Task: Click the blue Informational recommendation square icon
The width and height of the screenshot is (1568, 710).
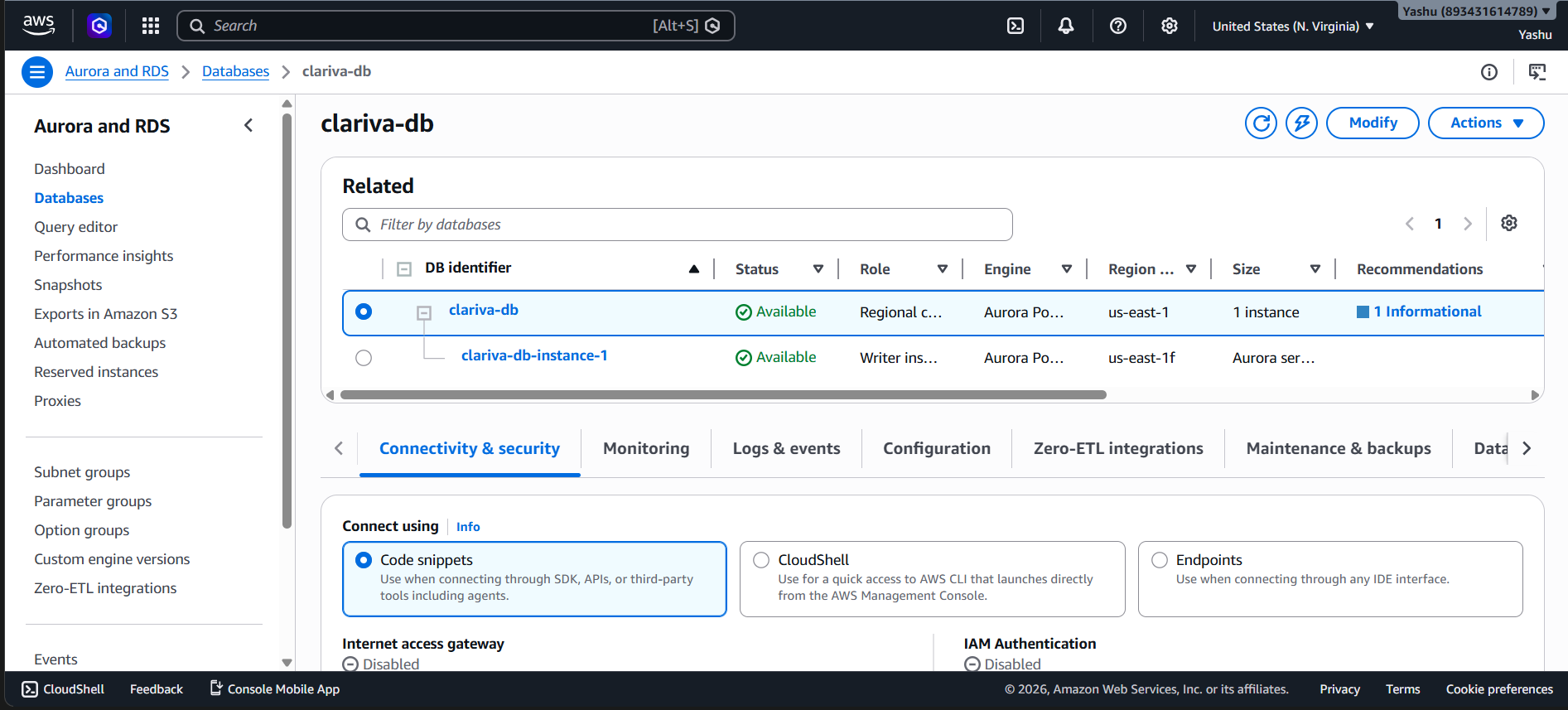Action: tap(1363, 312)
